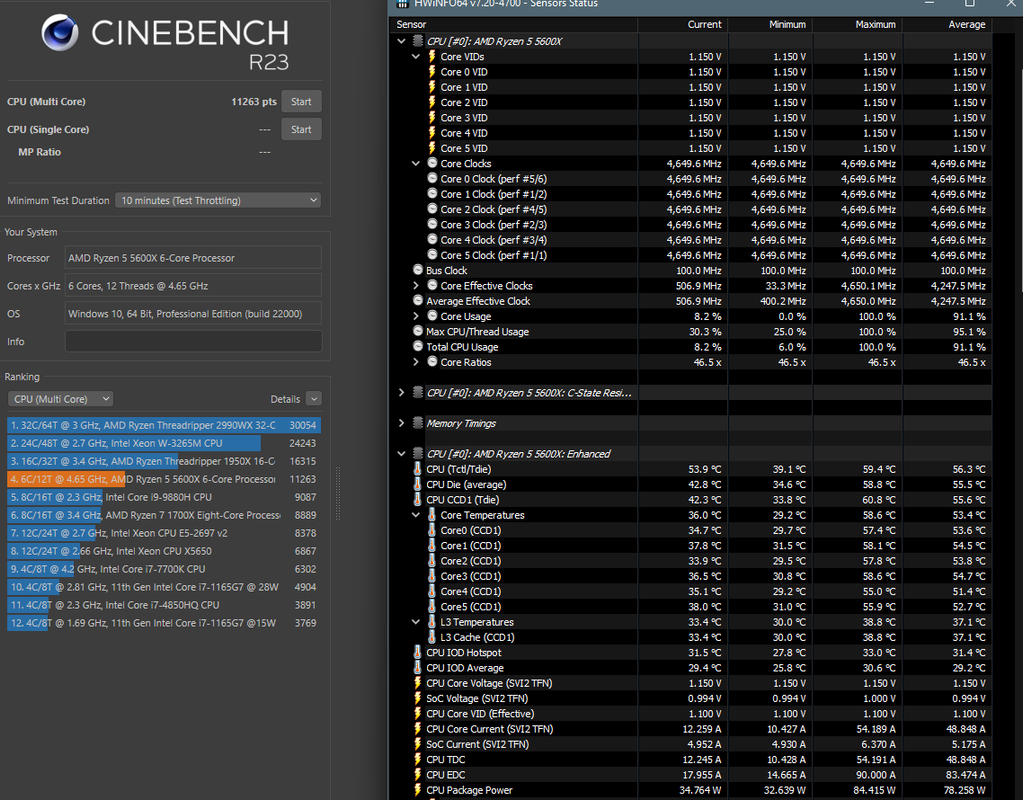Image resolution: width=1023 pixels, height=800 pixels.
Task: Click the Current column header
Action: 682,24
